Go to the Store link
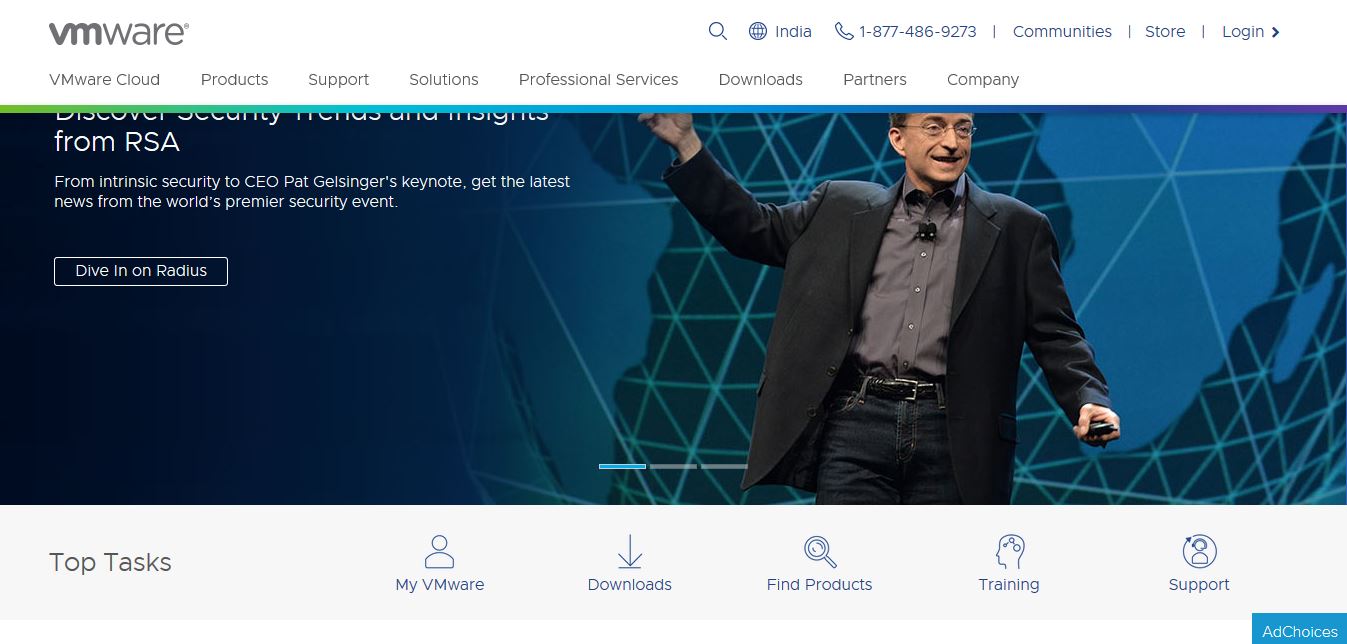This screenshot has height=644, width=1347. coord(1165,31)
